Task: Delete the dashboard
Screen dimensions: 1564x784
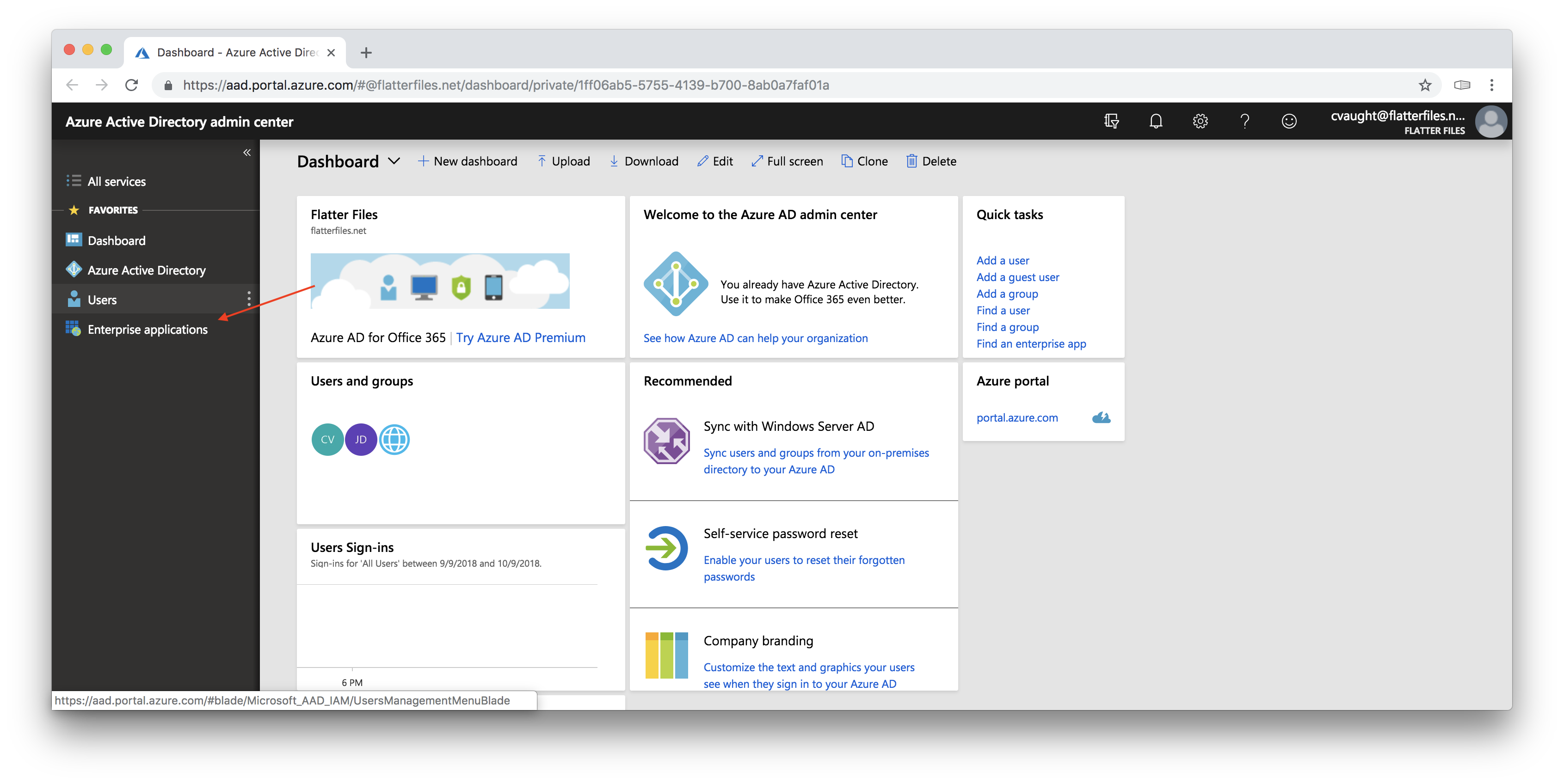Action: click(x=931, y=161)
